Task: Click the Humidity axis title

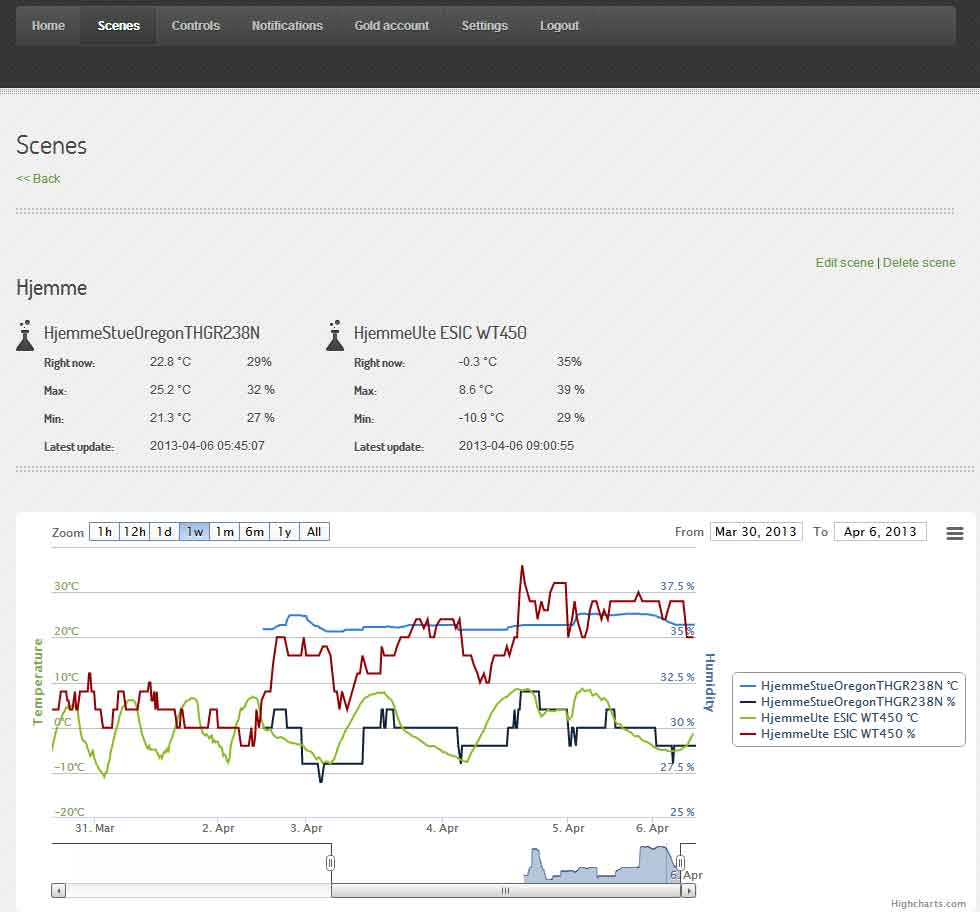Action: pos(709,682)
